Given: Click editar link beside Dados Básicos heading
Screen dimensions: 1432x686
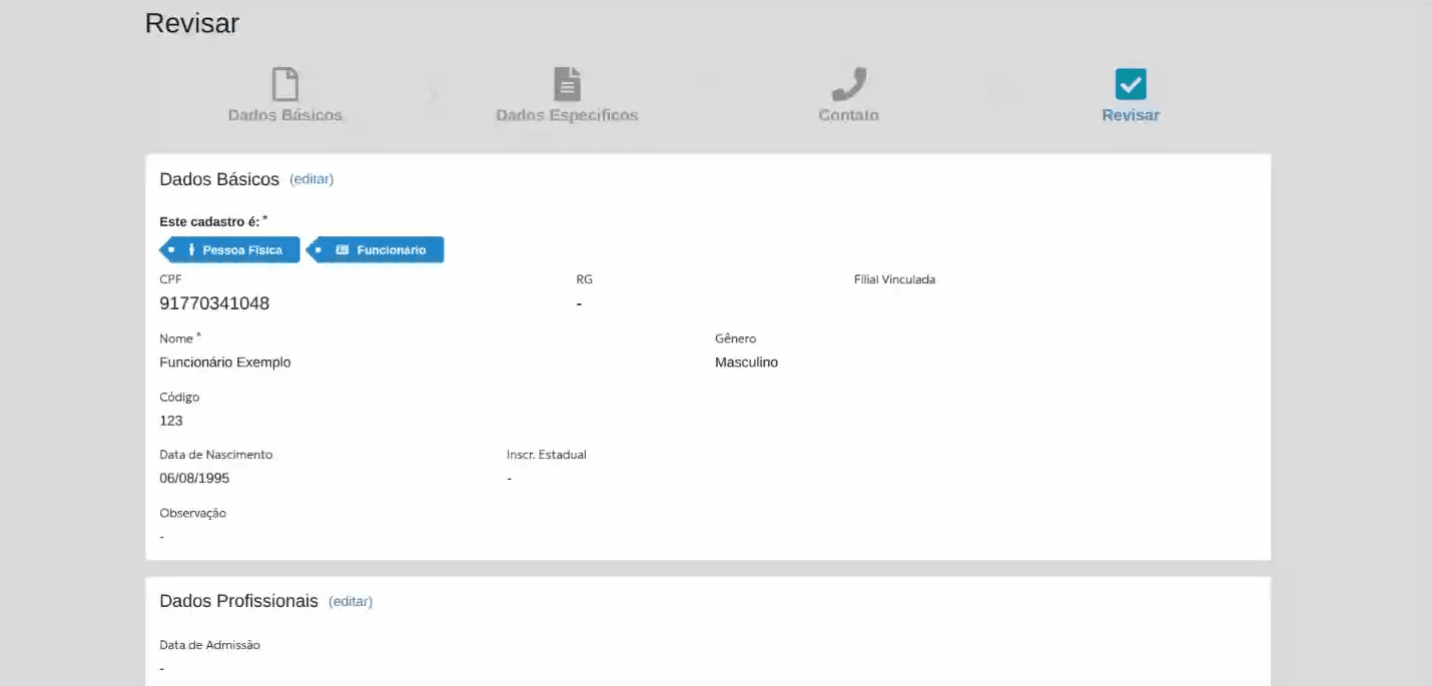Looking at the screenshot, I should click(x=311, y=180).
